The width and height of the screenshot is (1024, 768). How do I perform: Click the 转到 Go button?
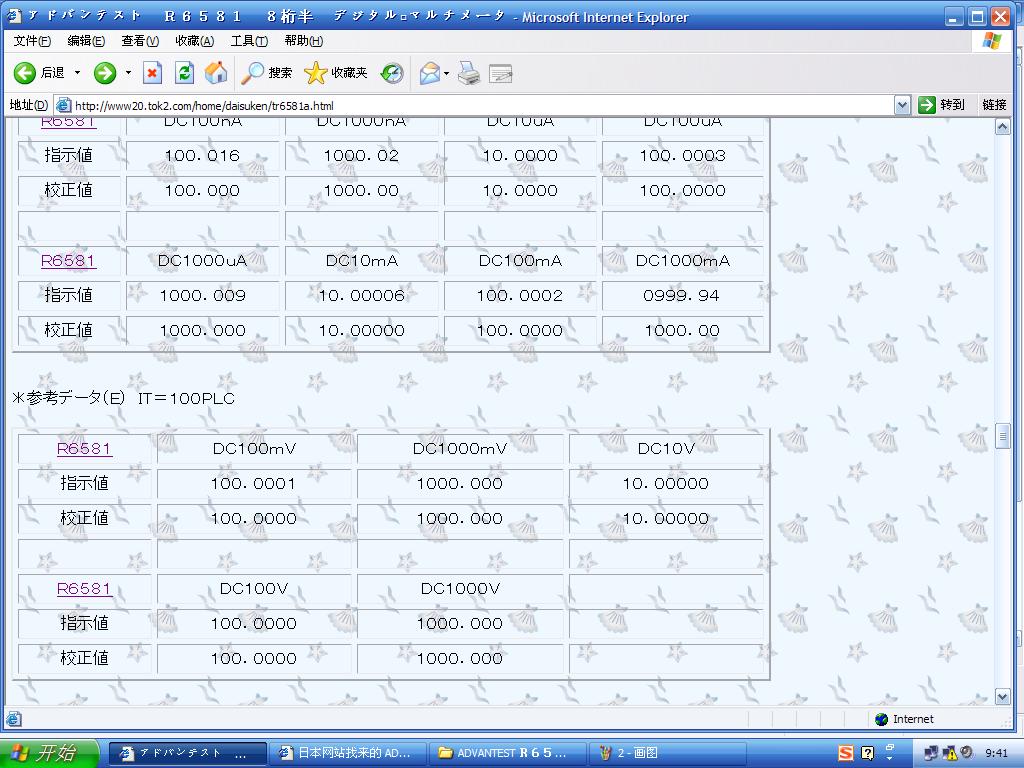(941, 104)
